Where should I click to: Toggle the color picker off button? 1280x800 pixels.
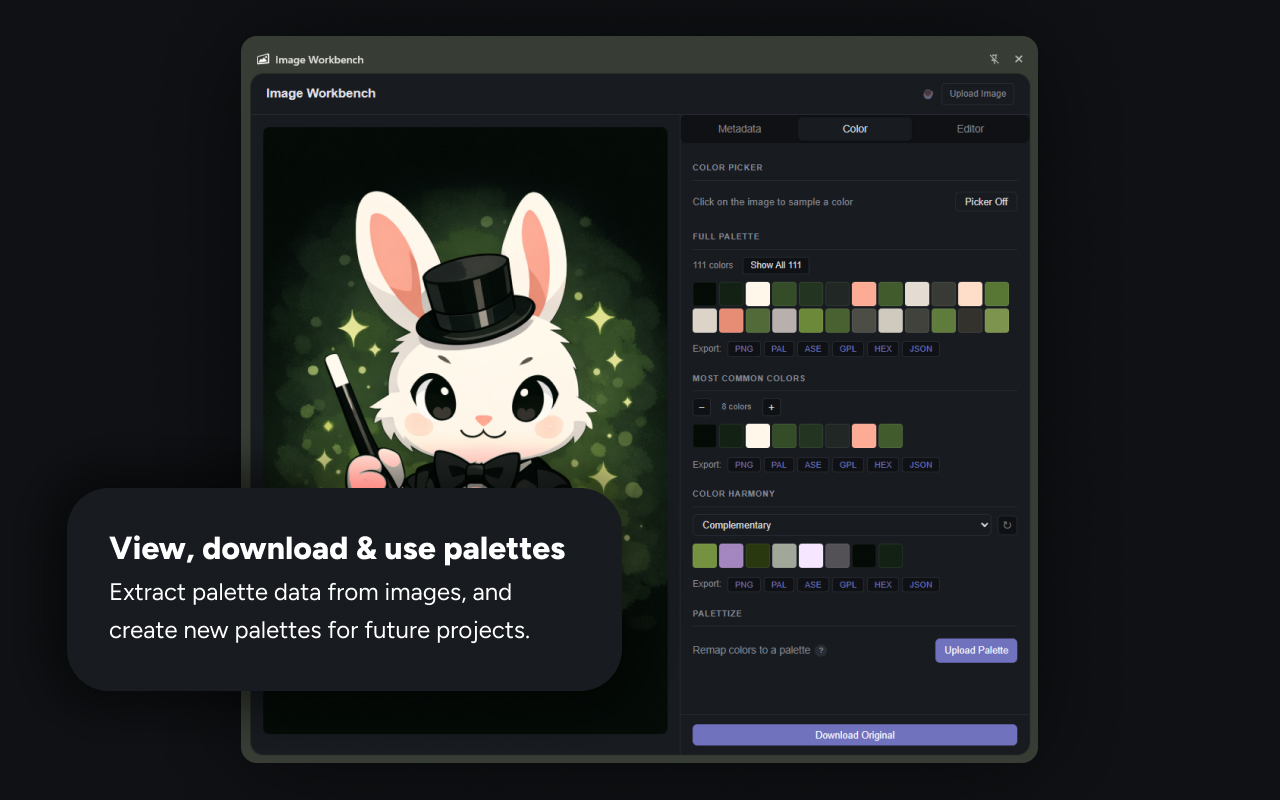pyautogui.click(x=986, y=201)
